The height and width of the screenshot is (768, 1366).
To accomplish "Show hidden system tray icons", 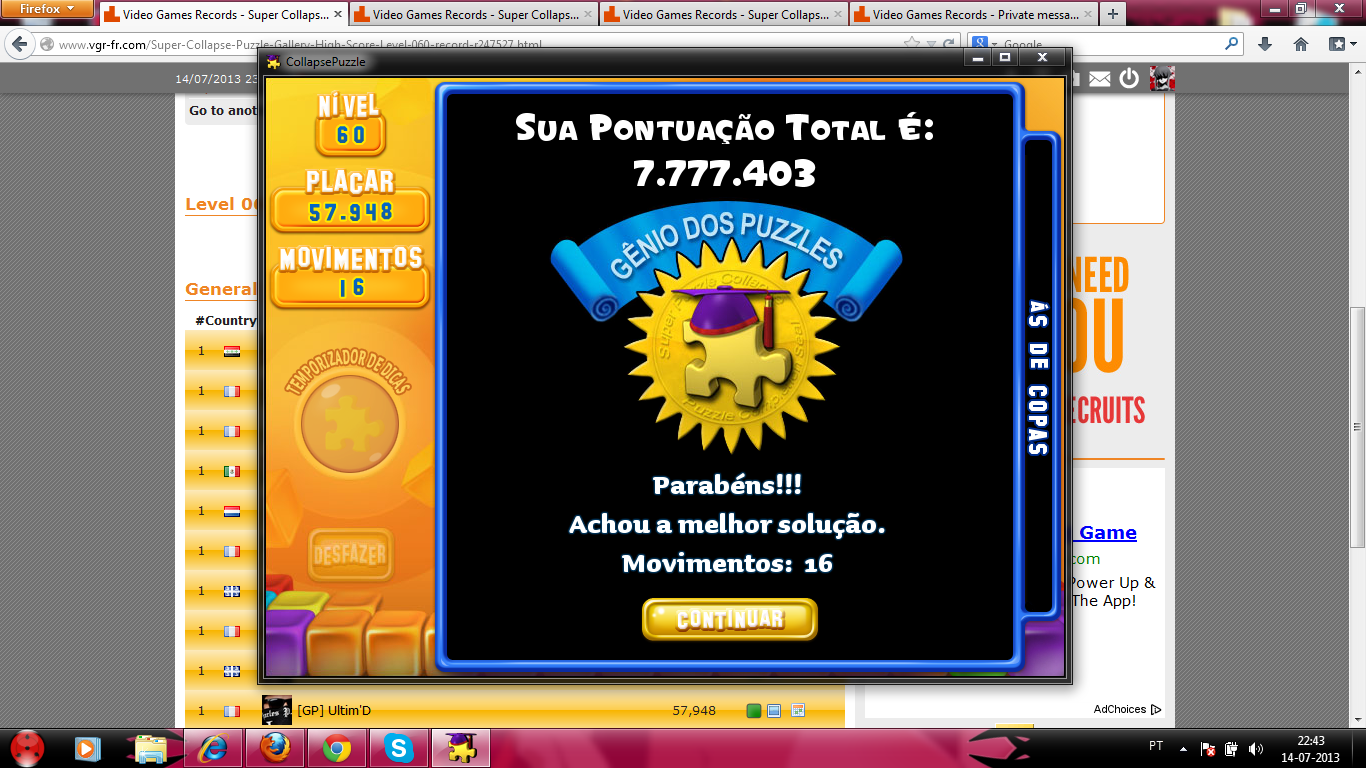I will [1184, 747].
